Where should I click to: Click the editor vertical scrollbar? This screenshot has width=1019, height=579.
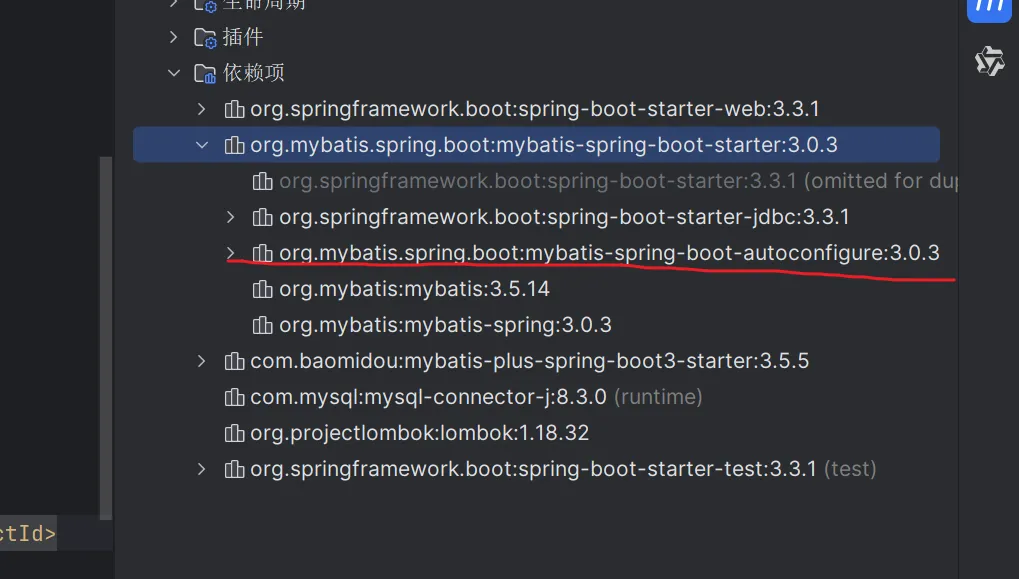(106, 338)
